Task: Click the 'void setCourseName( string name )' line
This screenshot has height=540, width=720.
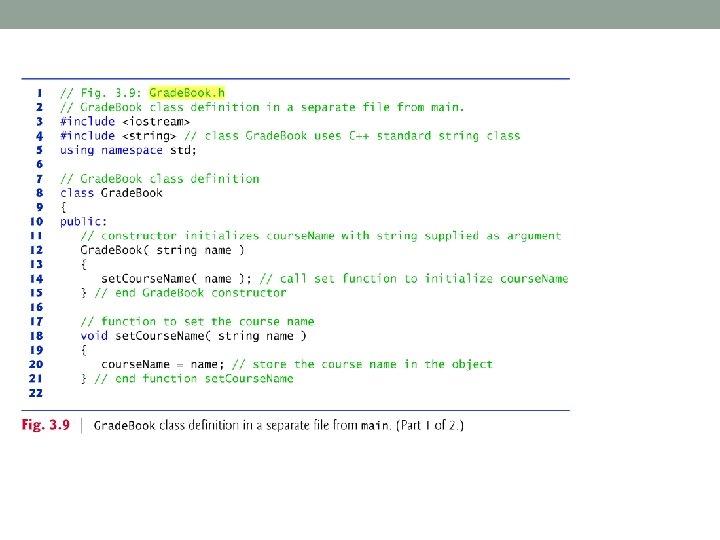Action: [x=193, y=336]
